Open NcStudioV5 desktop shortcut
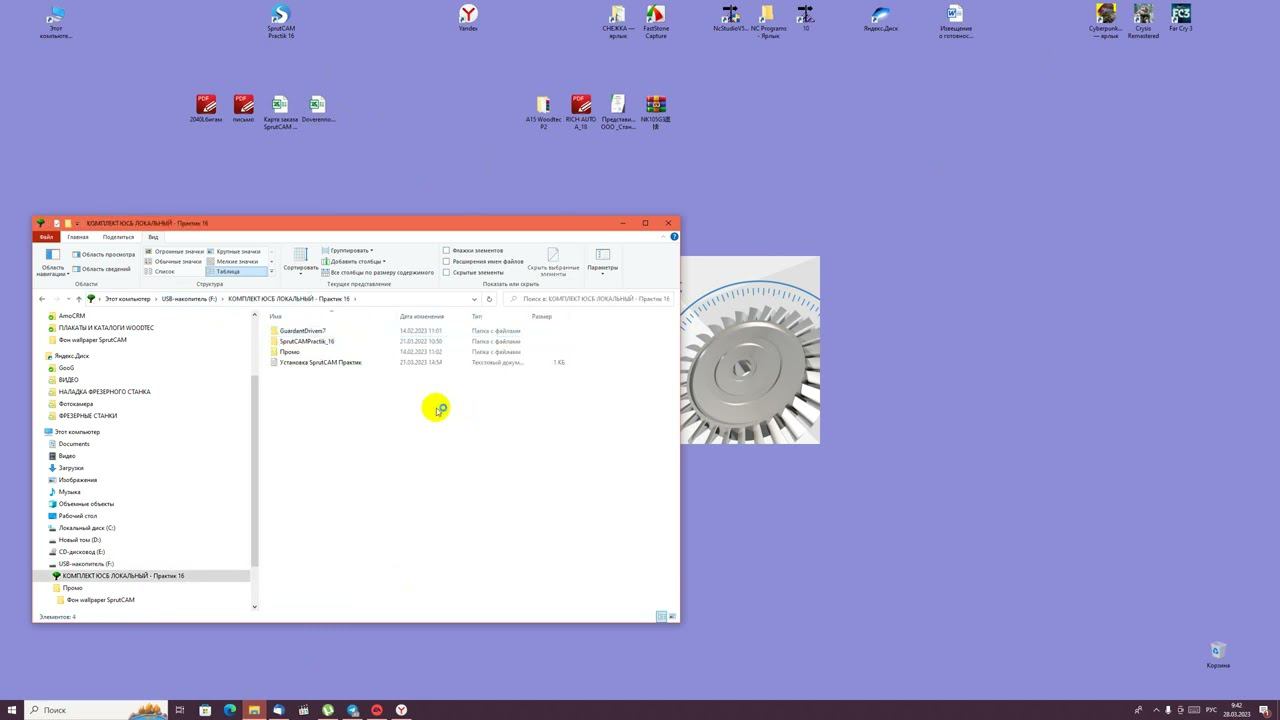The width and height of the screenshot is (1280, 720). pos(731,18)
